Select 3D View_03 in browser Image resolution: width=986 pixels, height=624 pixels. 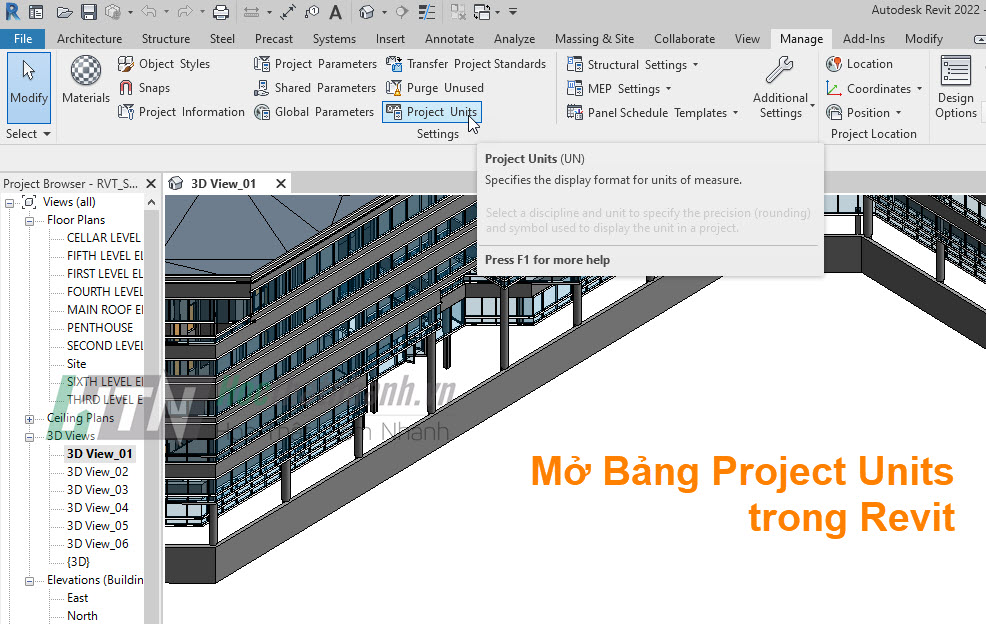pos(97,489)
